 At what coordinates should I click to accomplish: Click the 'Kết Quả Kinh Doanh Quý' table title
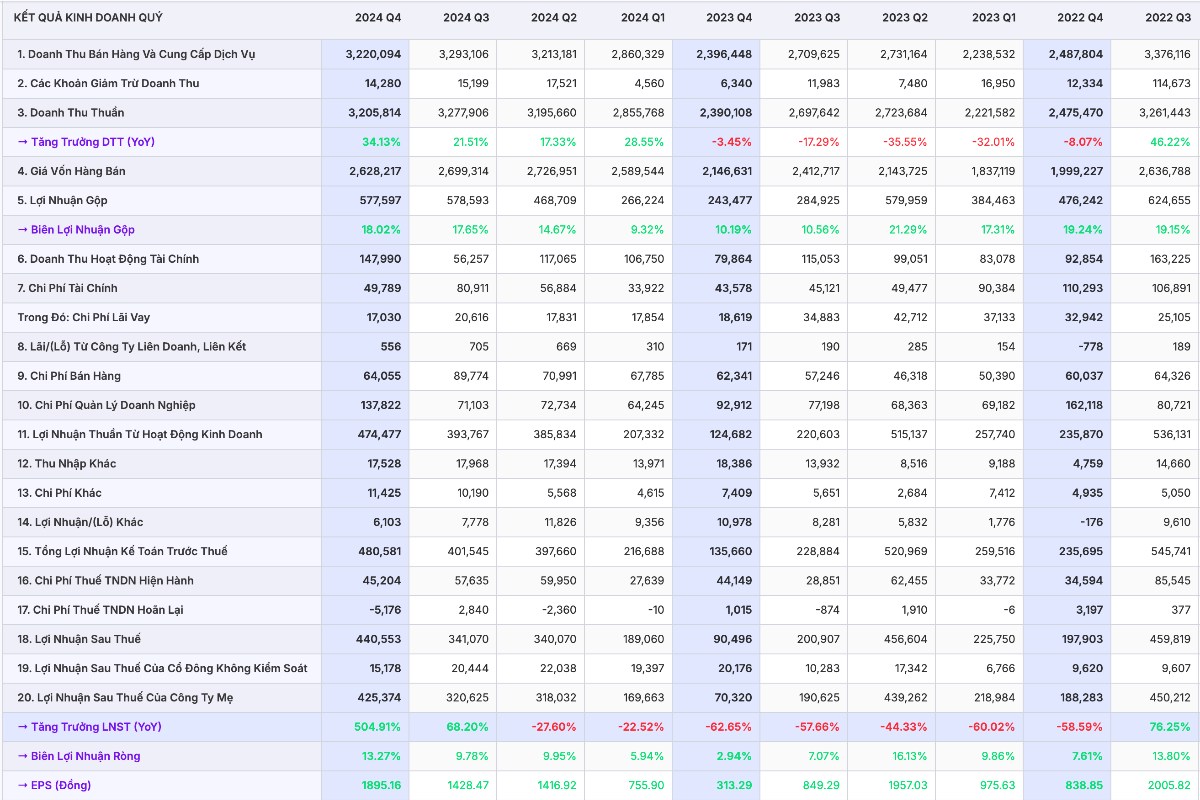point(88,18)
